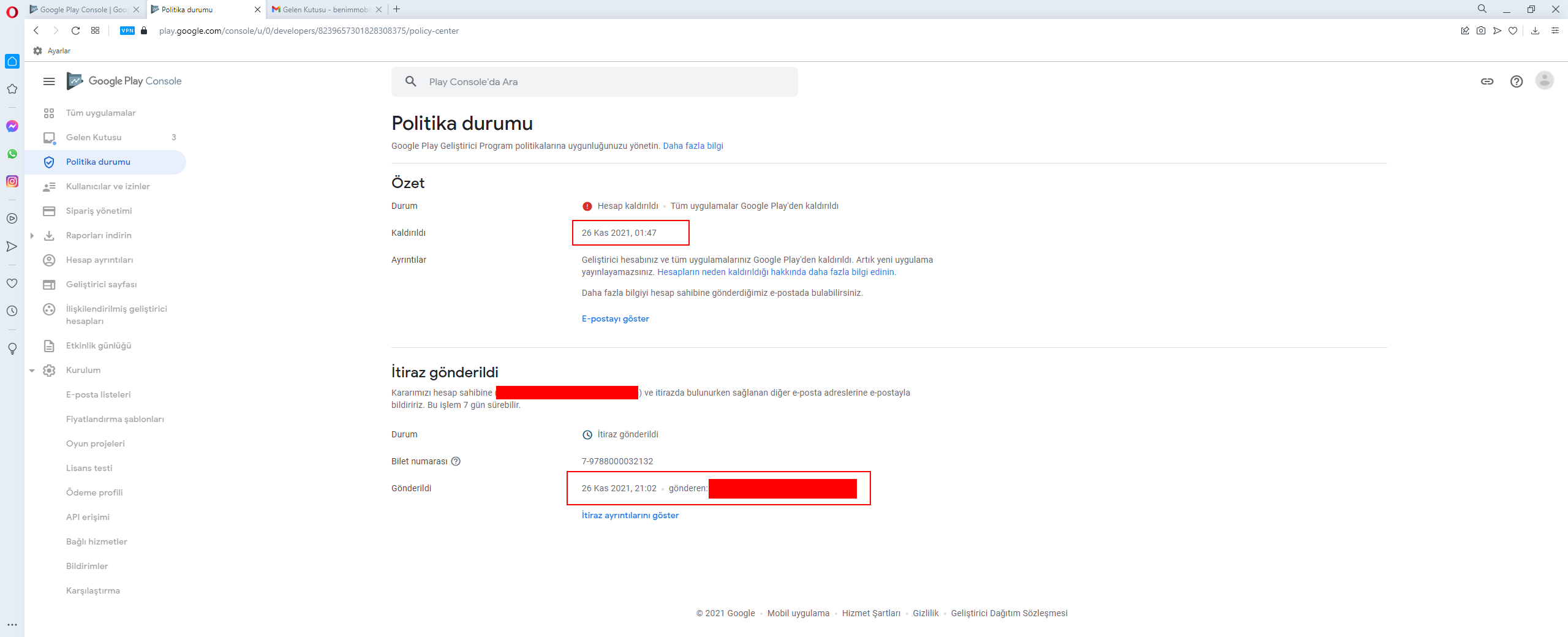
Task: Click the help icon beside Bilet numarası
Action: [456, 461]
